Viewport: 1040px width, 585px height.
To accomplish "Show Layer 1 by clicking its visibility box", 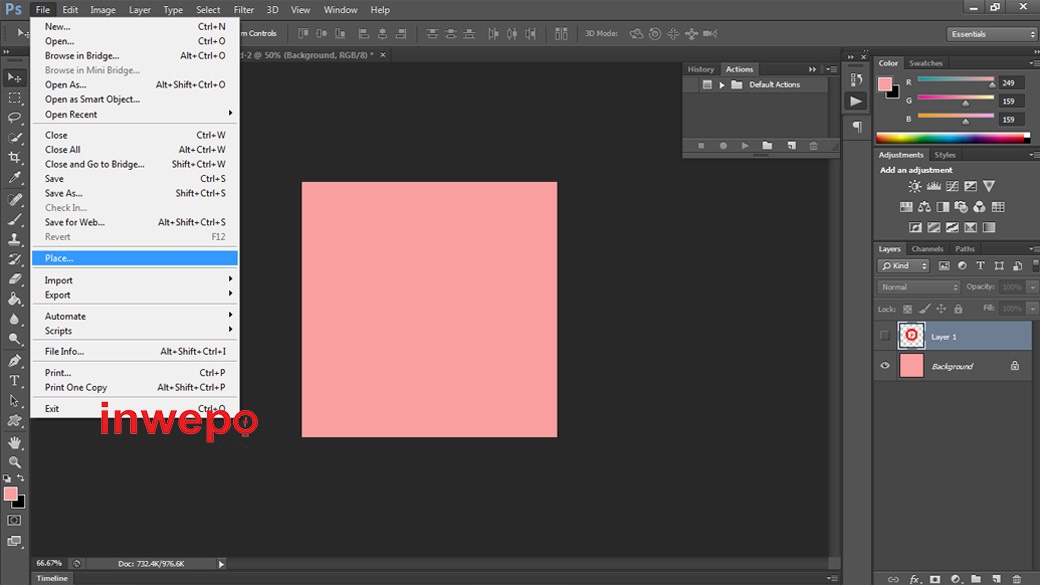I will pos(884,337).
